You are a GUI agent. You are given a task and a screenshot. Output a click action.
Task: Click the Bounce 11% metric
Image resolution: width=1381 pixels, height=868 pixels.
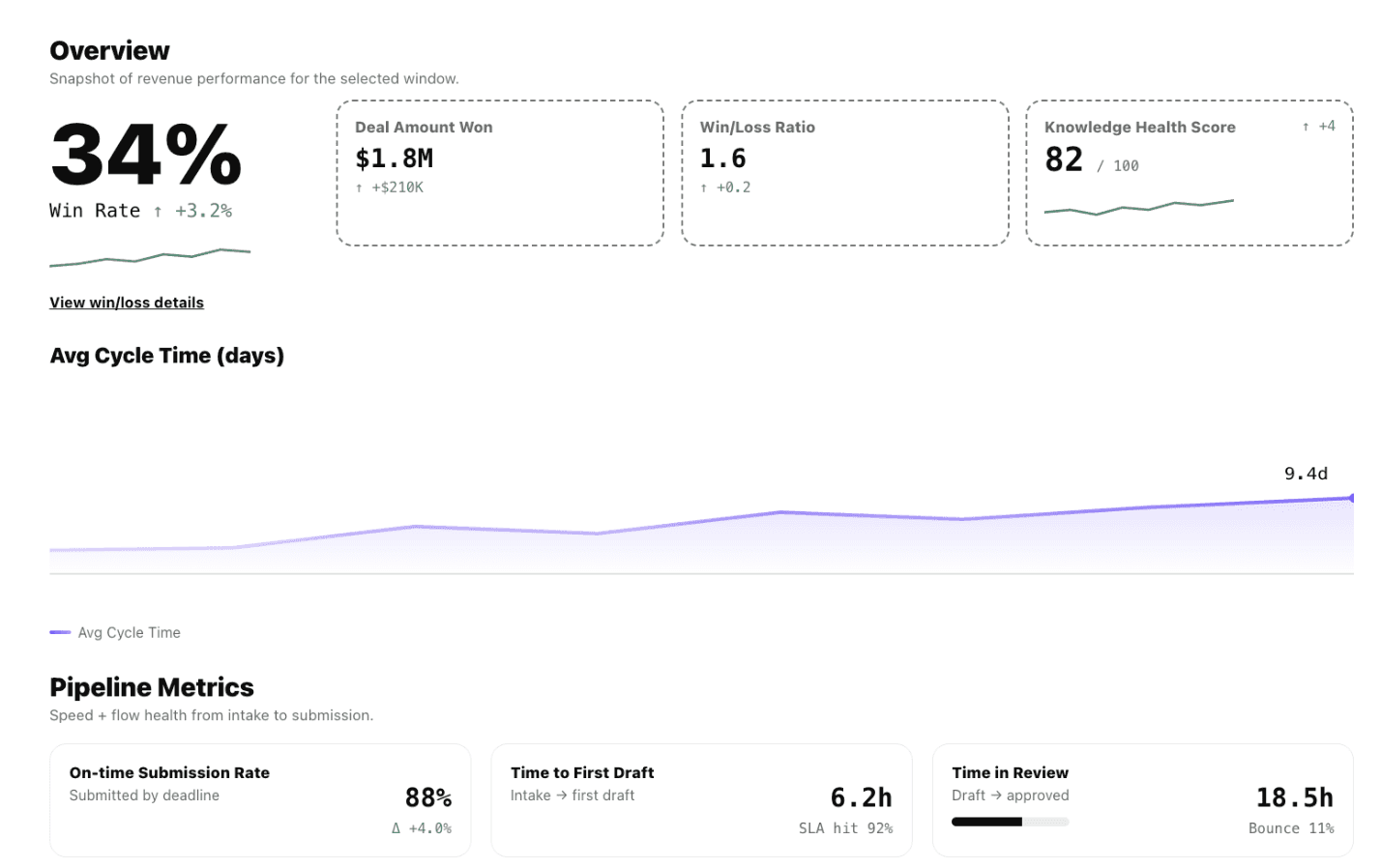tap(1291, 827)
